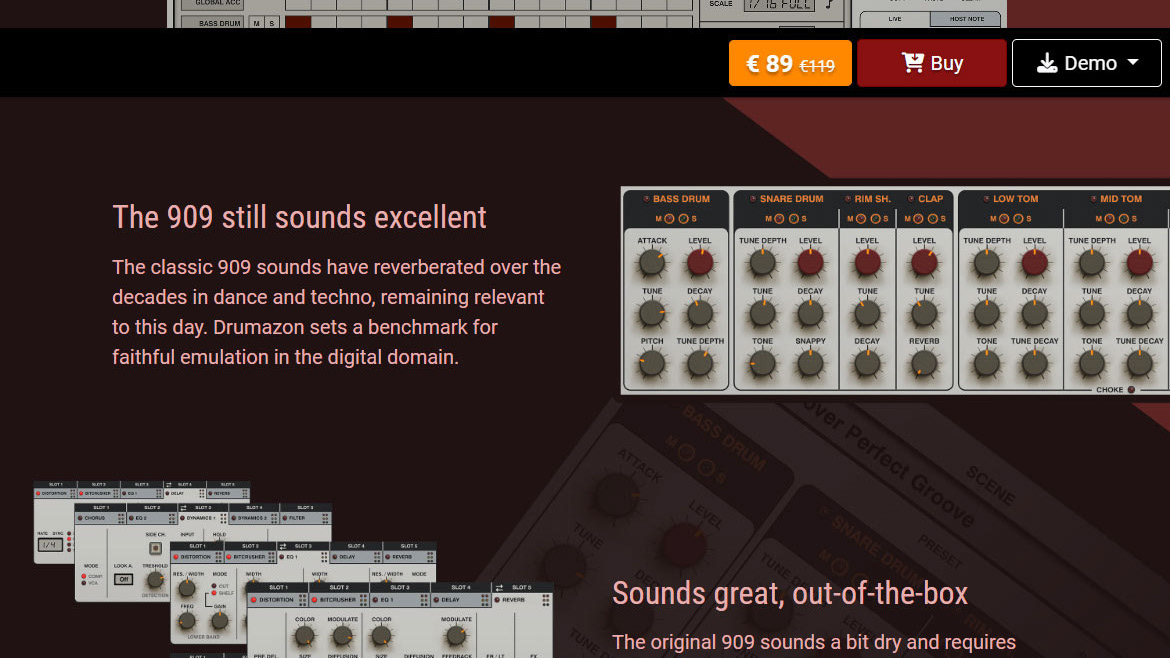This screenshot has height=658, width=1170.
Task: Click the swap arrows icon beside Dynamics 1 slot
Action: [184, 508]
